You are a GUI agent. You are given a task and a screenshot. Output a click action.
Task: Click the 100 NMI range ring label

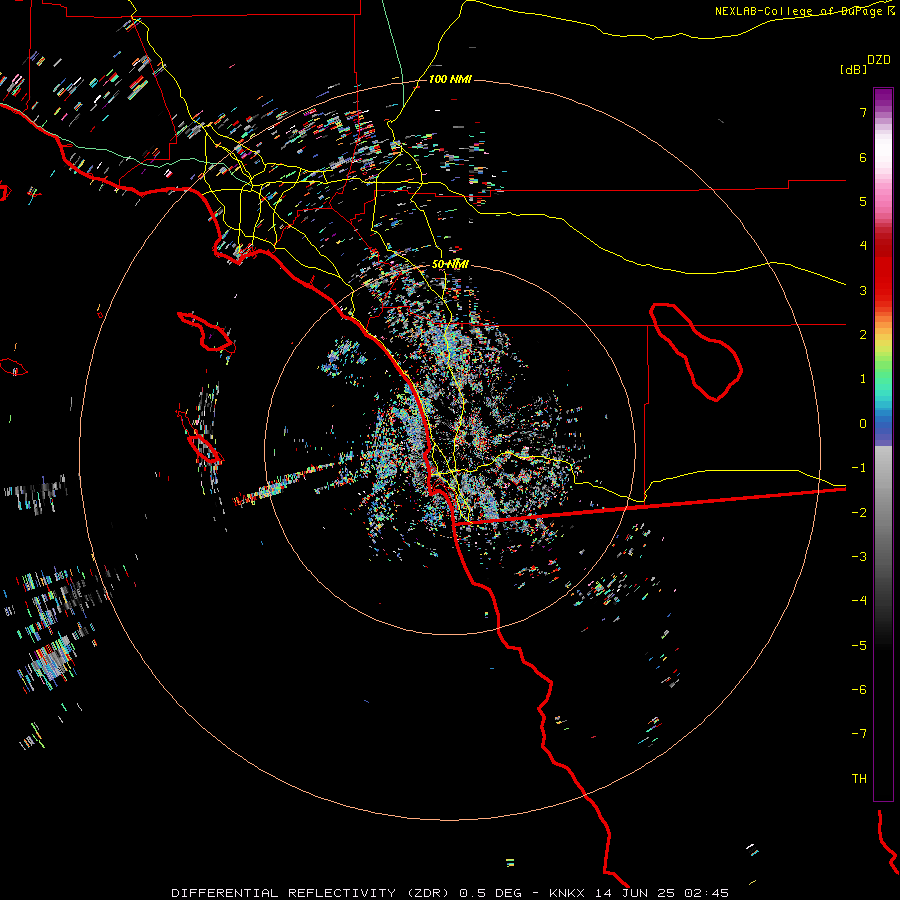coord(450,79)
